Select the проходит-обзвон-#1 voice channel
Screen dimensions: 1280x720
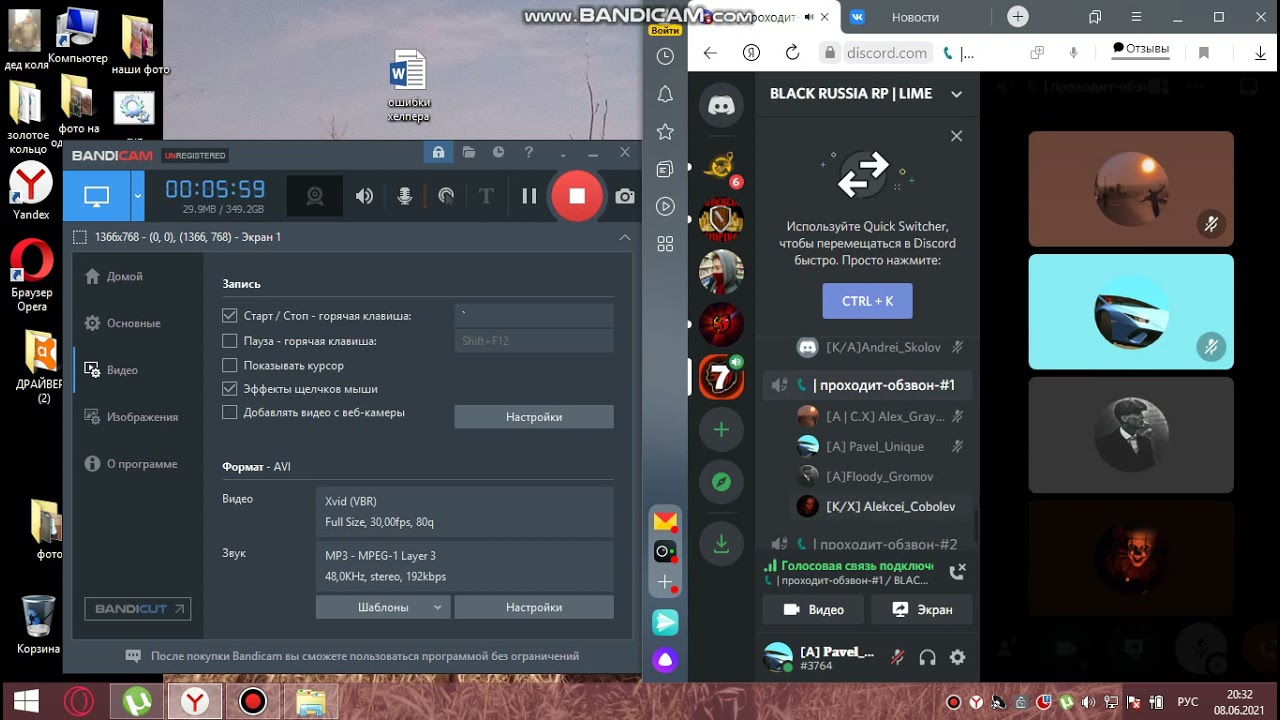[866, 385]
